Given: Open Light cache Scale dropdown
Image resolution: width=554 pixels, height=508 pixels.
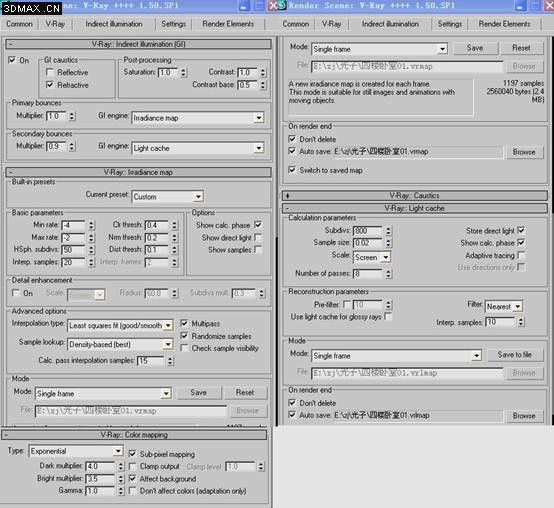Looking at the screenshot, I should (372, 257).
